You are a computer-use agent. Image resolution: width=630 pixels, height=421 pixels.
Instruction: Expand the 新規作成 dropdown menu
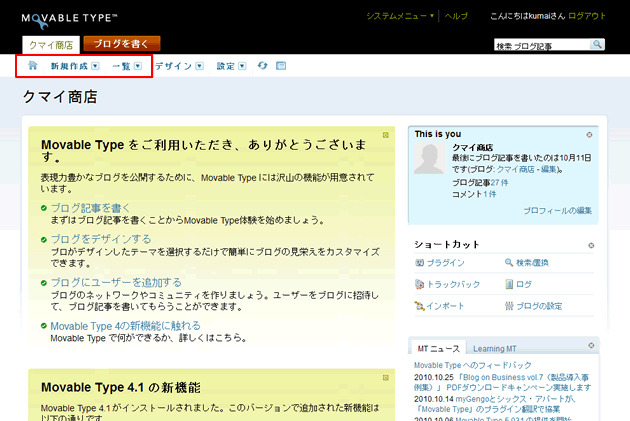click(x=95, y=66)
